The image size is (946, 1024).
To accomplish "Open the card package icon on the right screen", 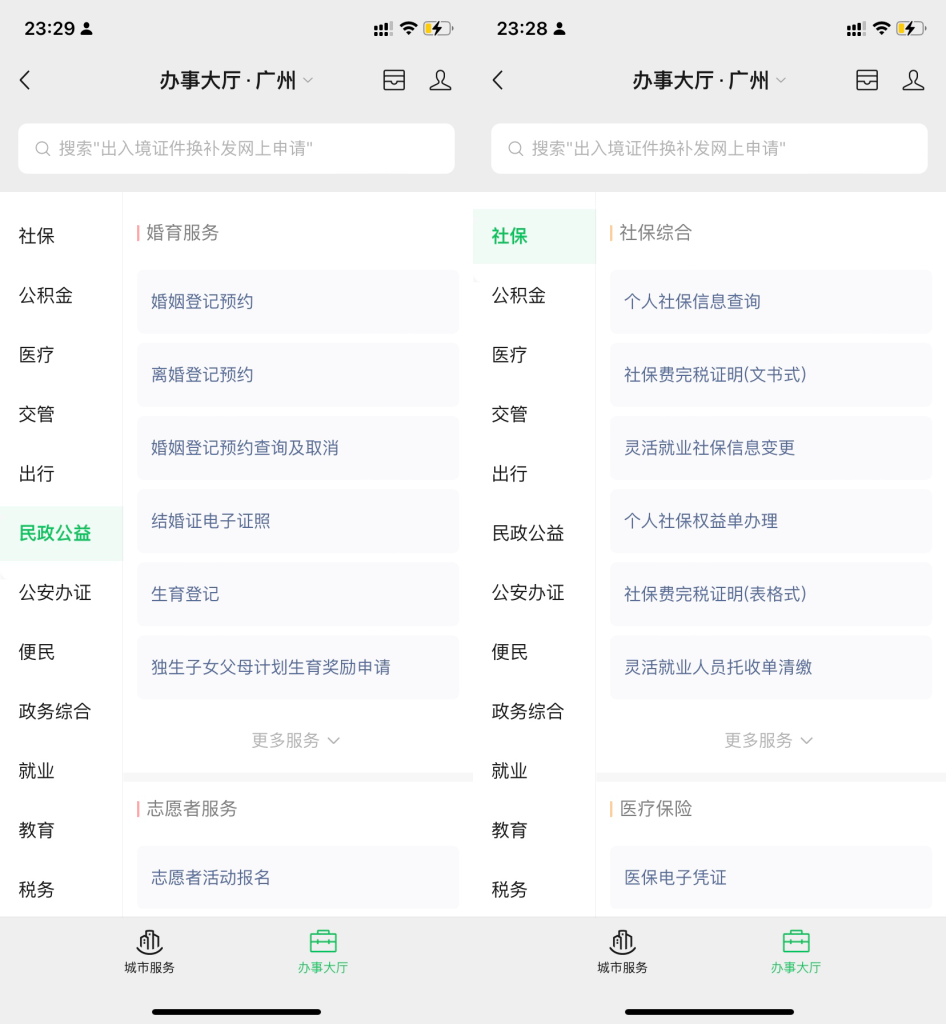I will click(x=866, y=80).
